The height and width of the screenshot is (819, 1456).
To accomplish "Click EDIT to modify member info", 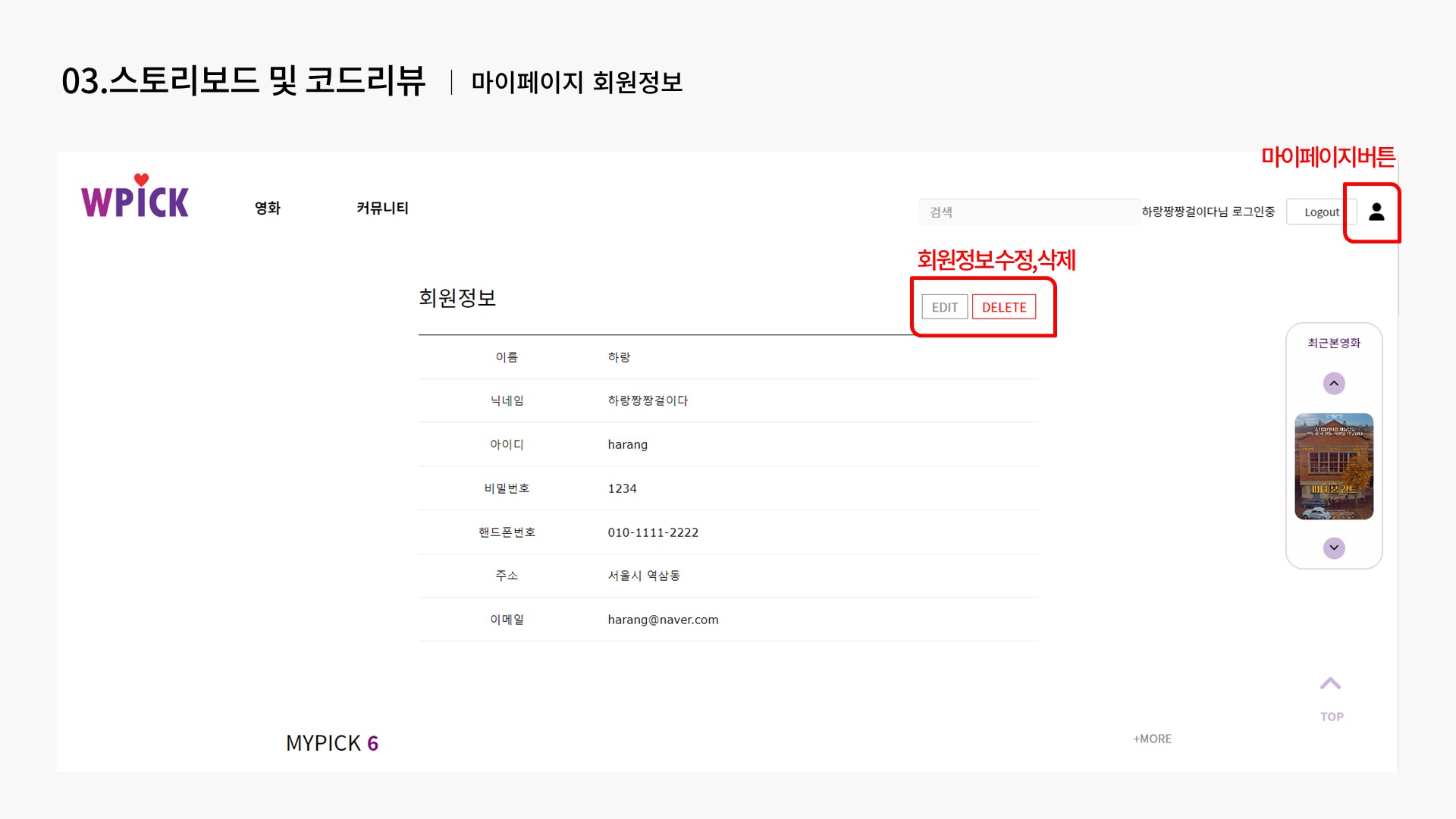I will pos(944,307).
